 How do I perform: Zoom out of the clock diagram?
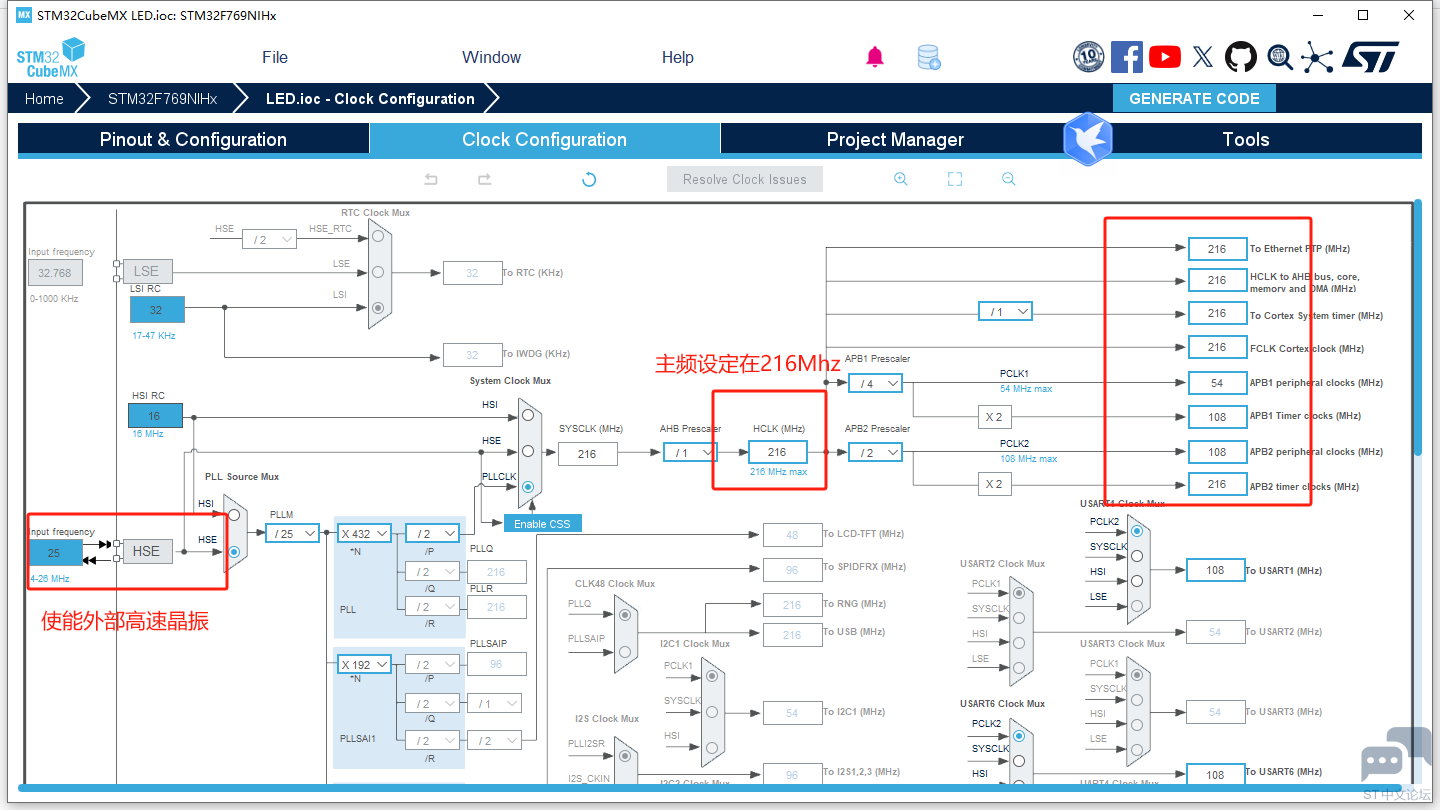pos(1009,179)
